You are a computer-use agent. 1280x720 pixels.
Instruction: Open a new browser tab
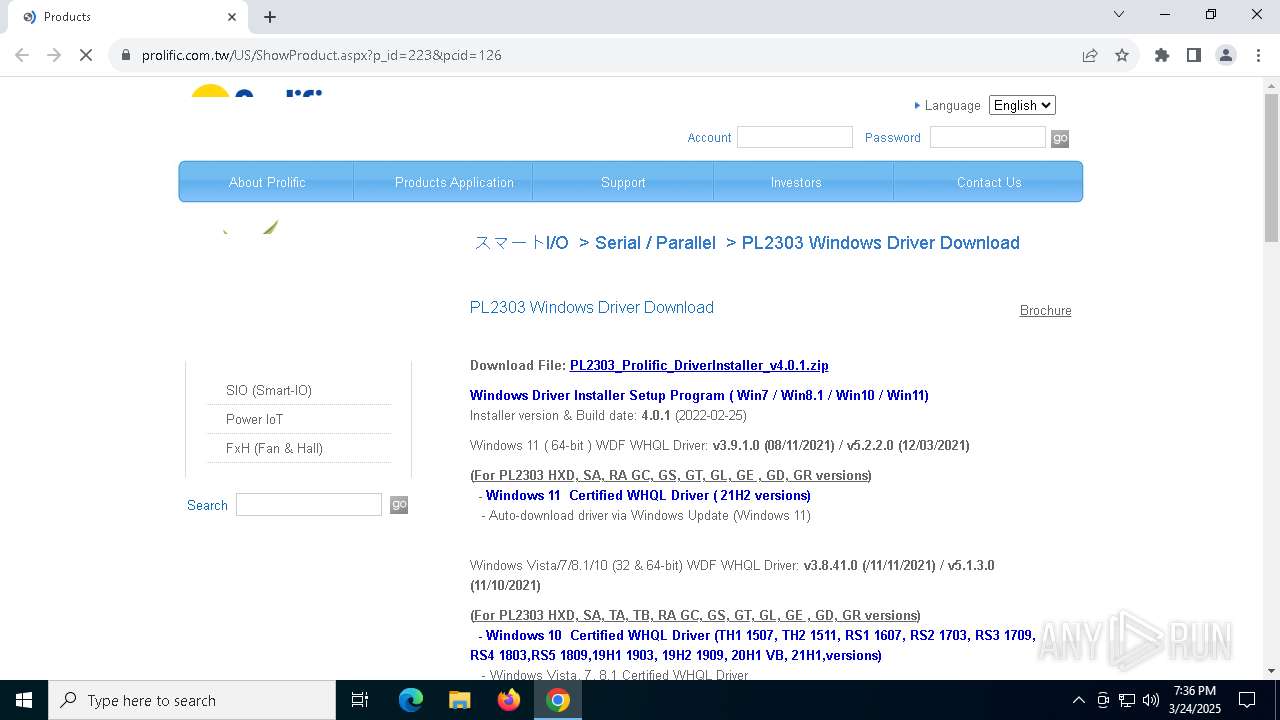[x=270, y=17]
